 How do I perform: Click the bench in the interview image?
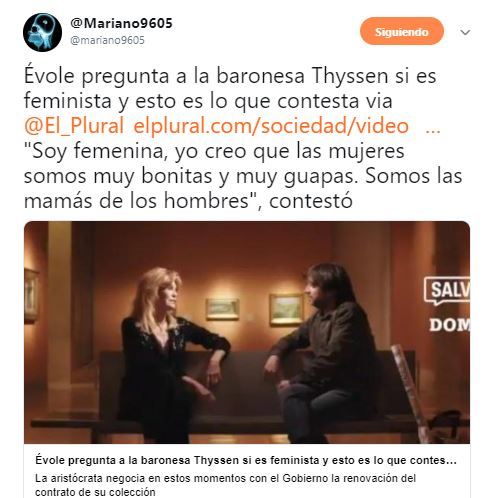(x=250, y=393)
